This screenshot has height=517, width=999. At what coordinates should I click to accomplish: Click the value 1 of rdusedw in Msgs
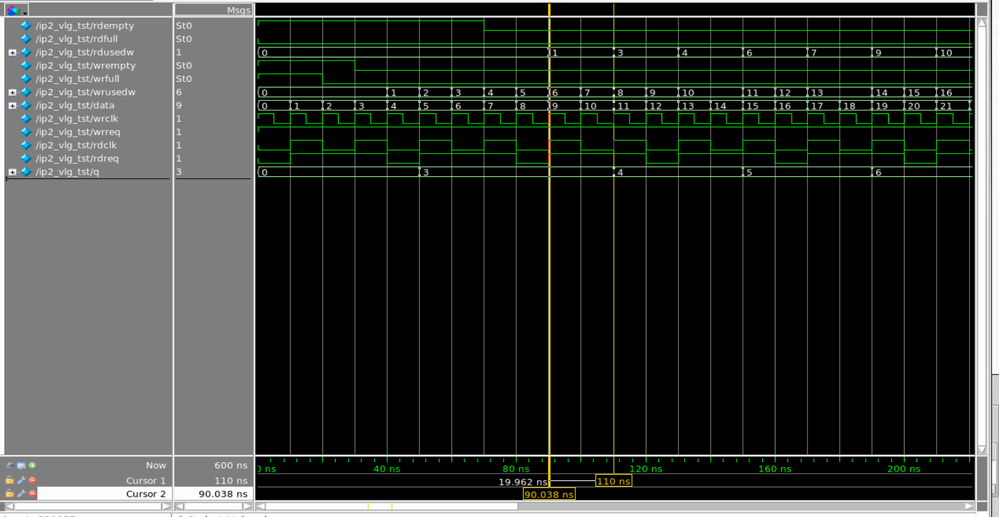[x=179, y=52]
